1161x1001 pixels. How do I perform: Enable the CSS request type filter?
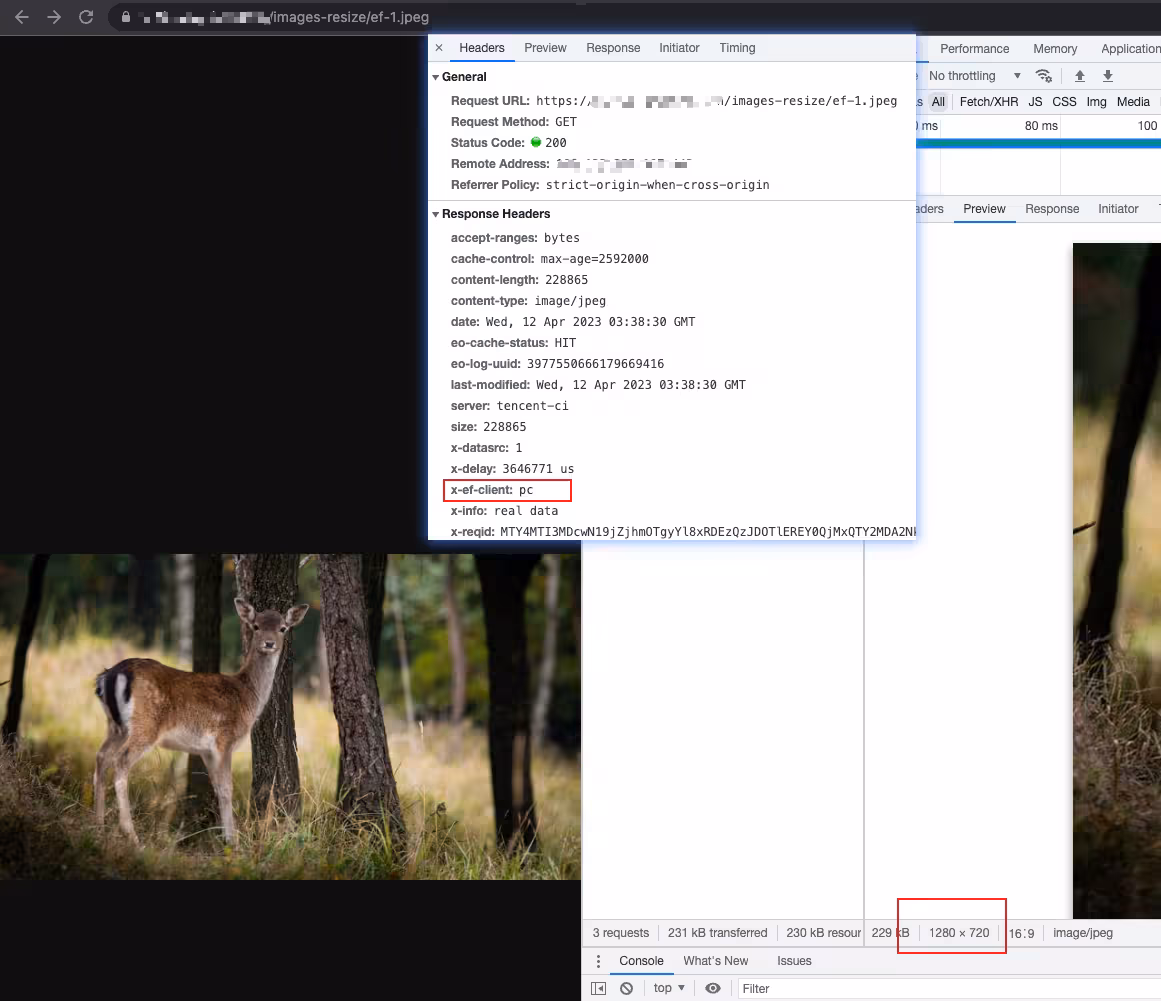click(x=1064, y=101)
